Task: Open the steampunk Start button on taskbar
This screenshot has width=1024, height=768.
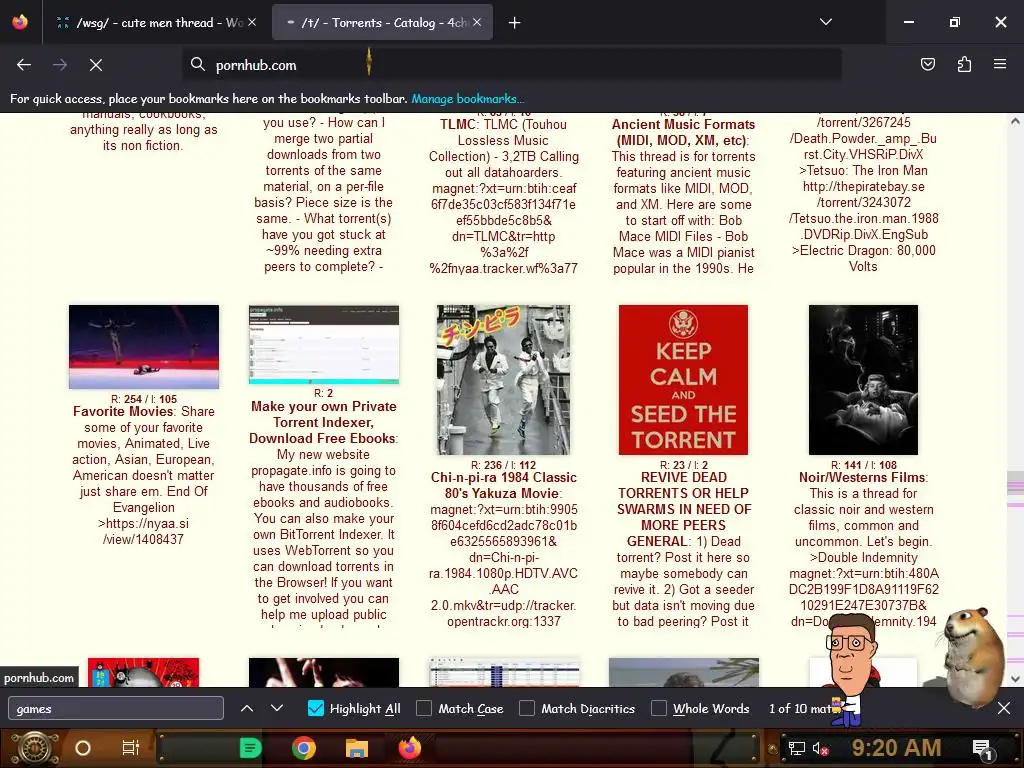Action: point(35,748)
